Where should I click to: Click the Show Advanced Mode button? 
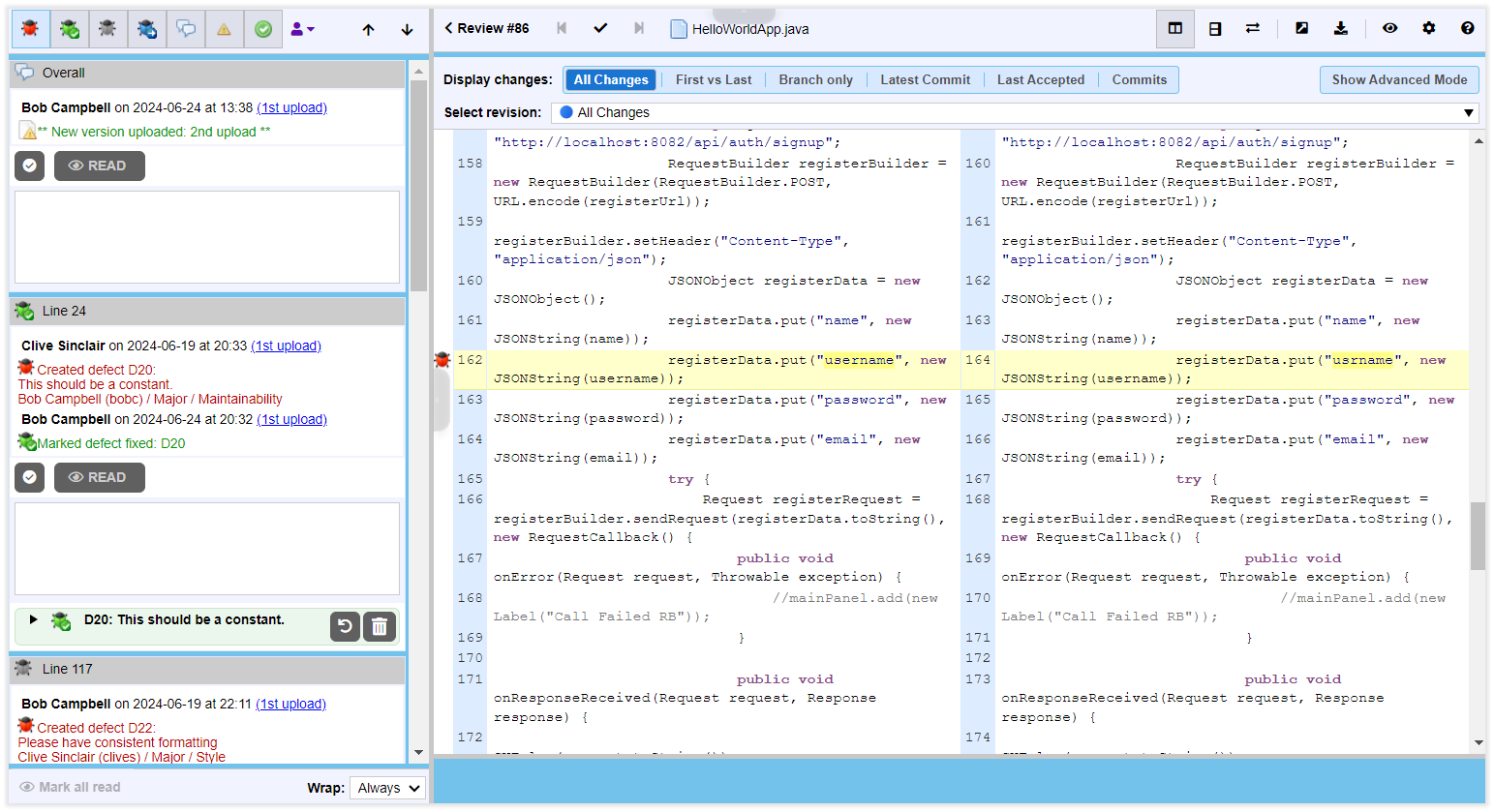point(1398,79)
